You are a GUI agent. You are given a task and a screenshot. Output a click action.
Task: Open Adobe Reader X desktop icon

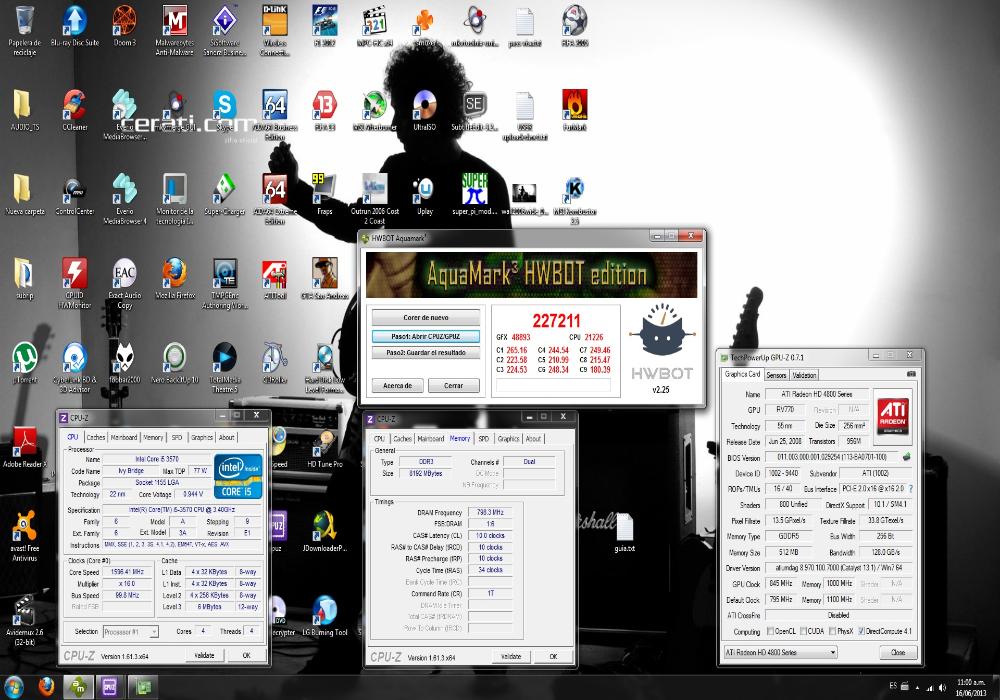click(x=24, y=448)
